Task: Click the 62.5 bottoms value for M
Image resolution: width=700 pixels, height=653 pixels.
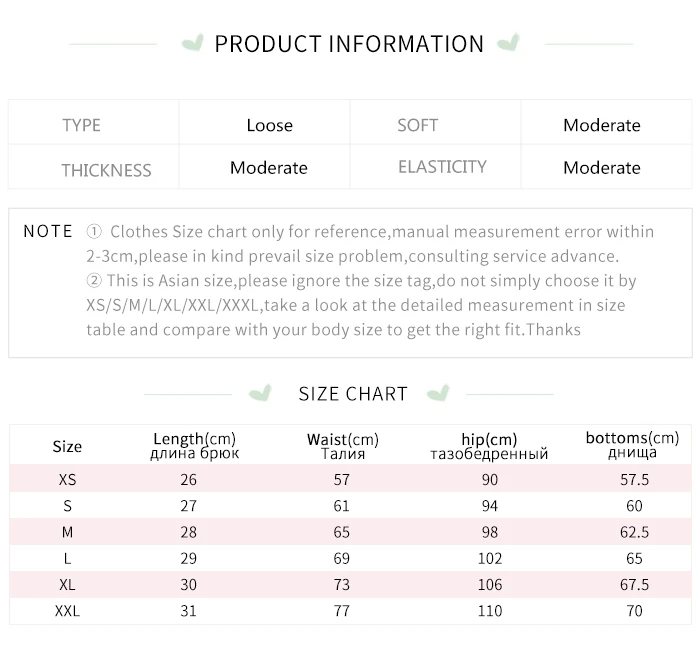Action: pyautogui.click(x=634, y=532)
